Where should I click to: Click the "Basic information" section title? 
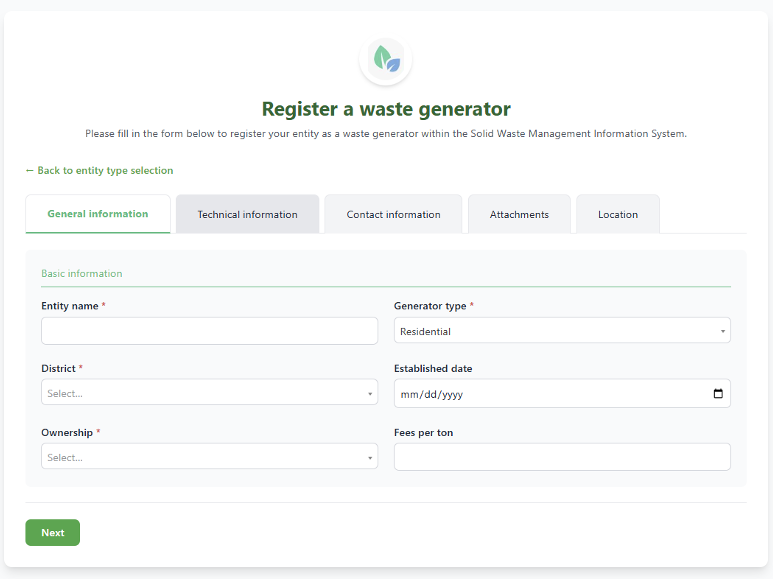pyautogui.click(x=82, y=273)
